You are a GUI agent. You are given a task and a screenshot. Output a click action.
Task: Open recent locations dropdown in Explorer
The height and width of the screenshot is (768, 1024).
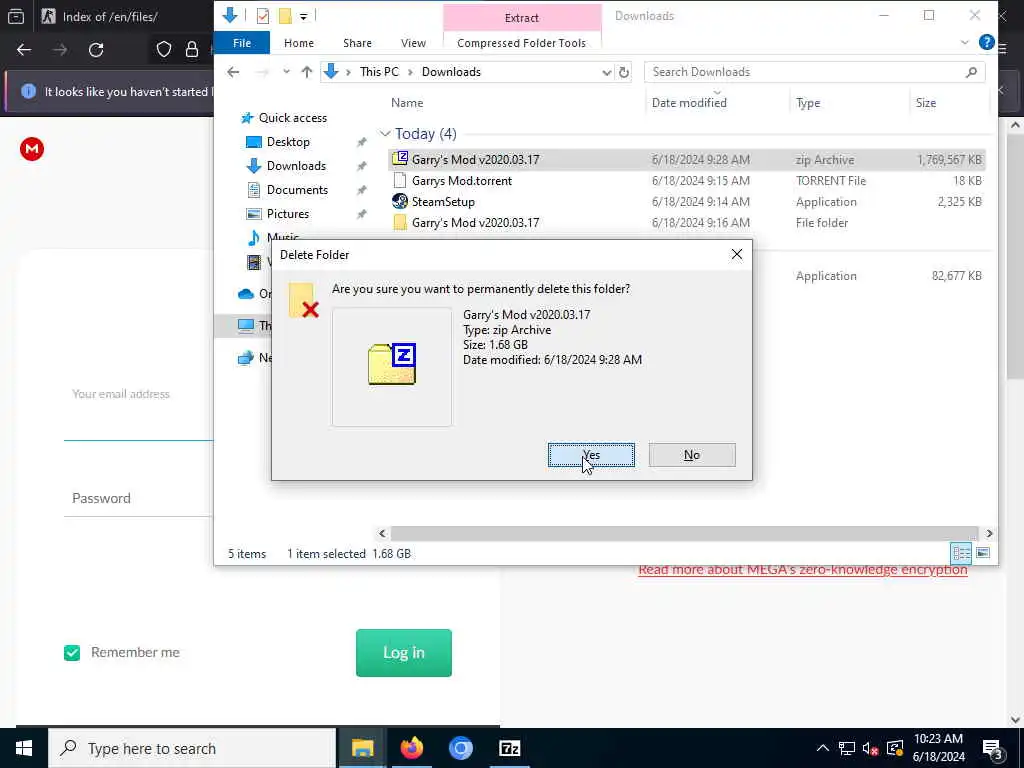click(286, 72)
